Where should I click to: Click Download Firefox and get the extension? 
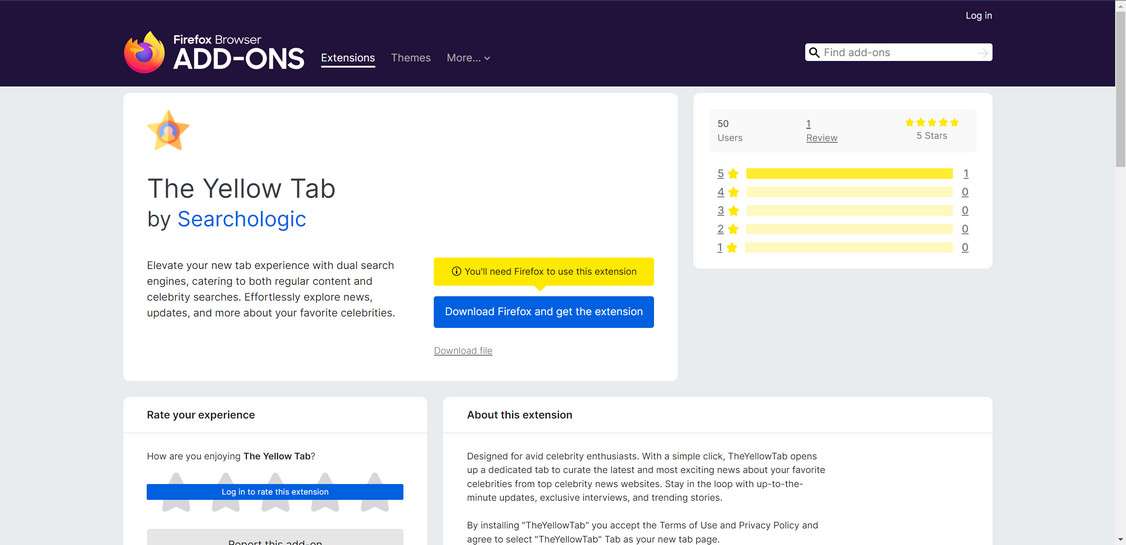tap(544, 312)
